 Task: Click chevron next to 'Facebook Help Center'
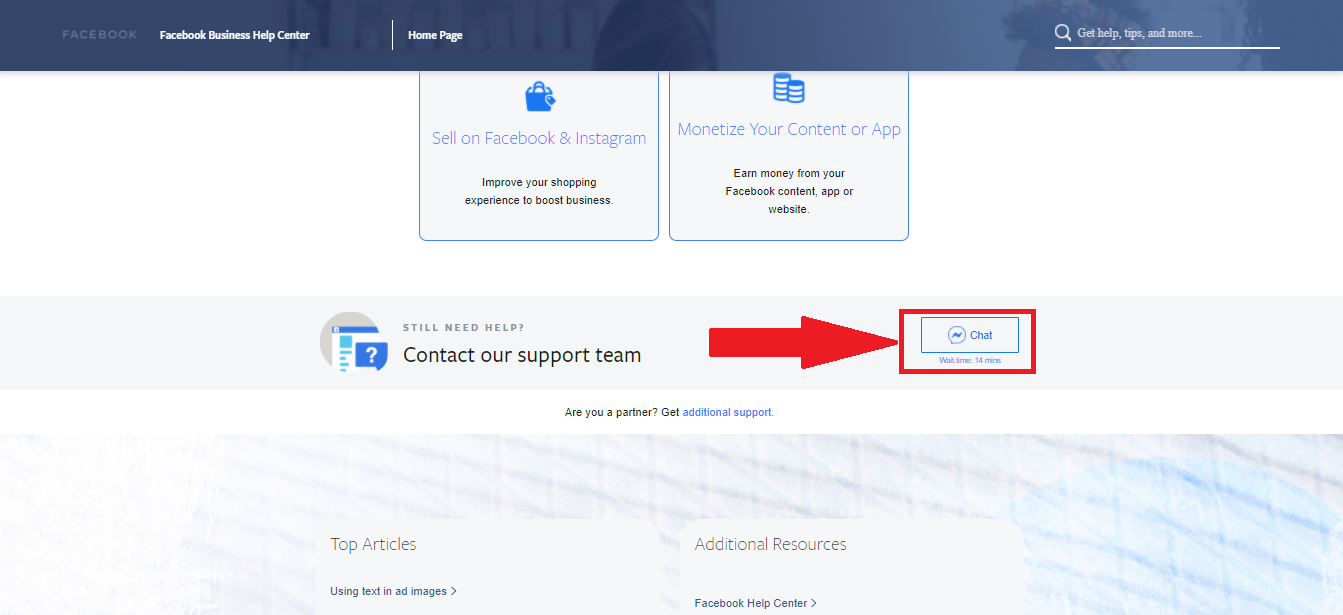click(814, 603)
